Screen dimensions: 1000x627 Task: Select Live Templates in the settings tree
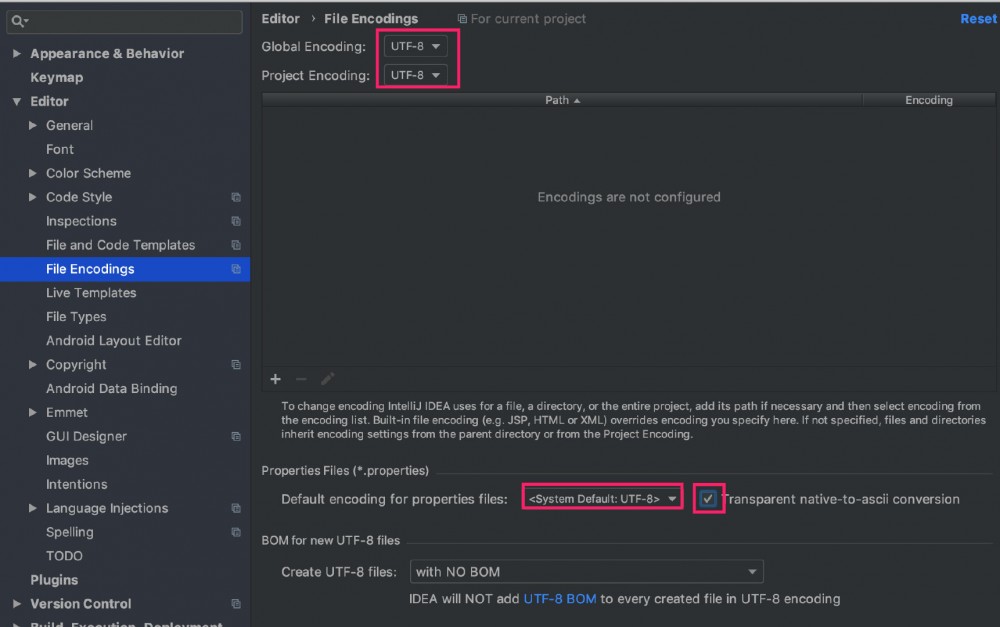91,292
